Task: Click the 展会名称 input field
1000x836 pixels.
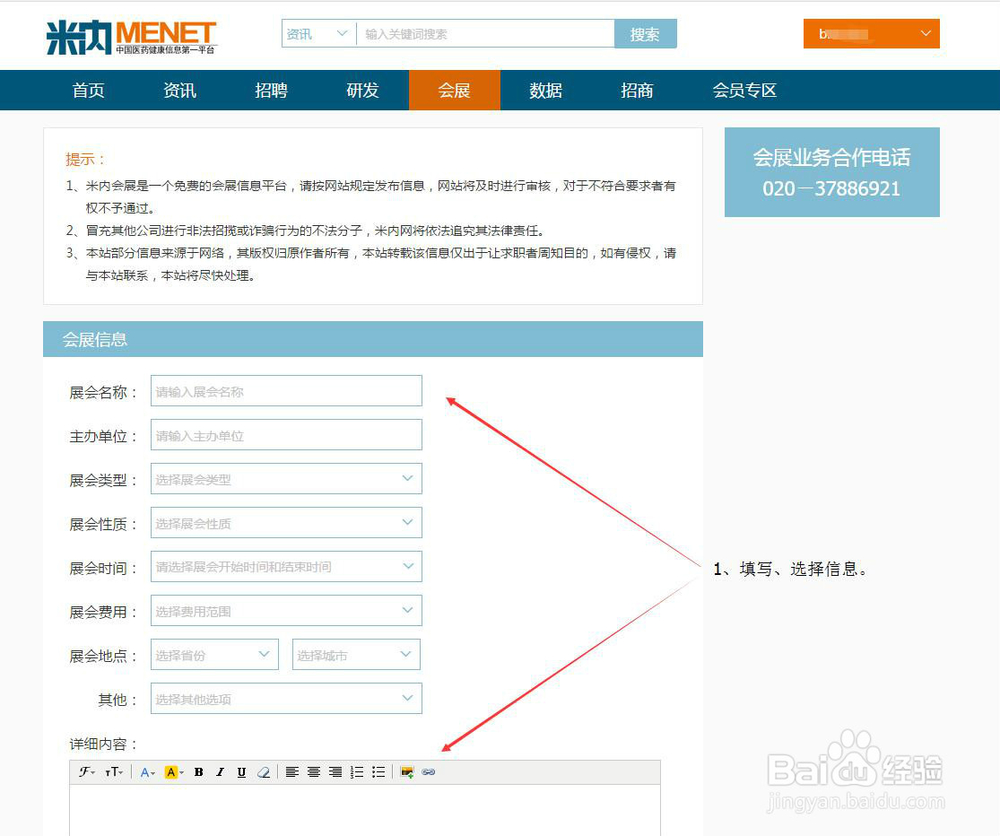Action: pyautogui.click(x=285, y=390)
